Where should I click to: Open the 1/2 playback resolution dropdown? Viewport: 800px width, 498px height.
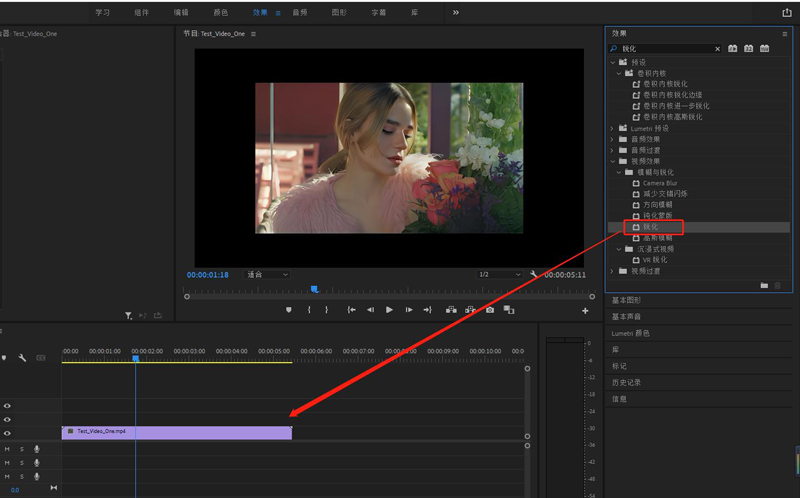(498, 274)
